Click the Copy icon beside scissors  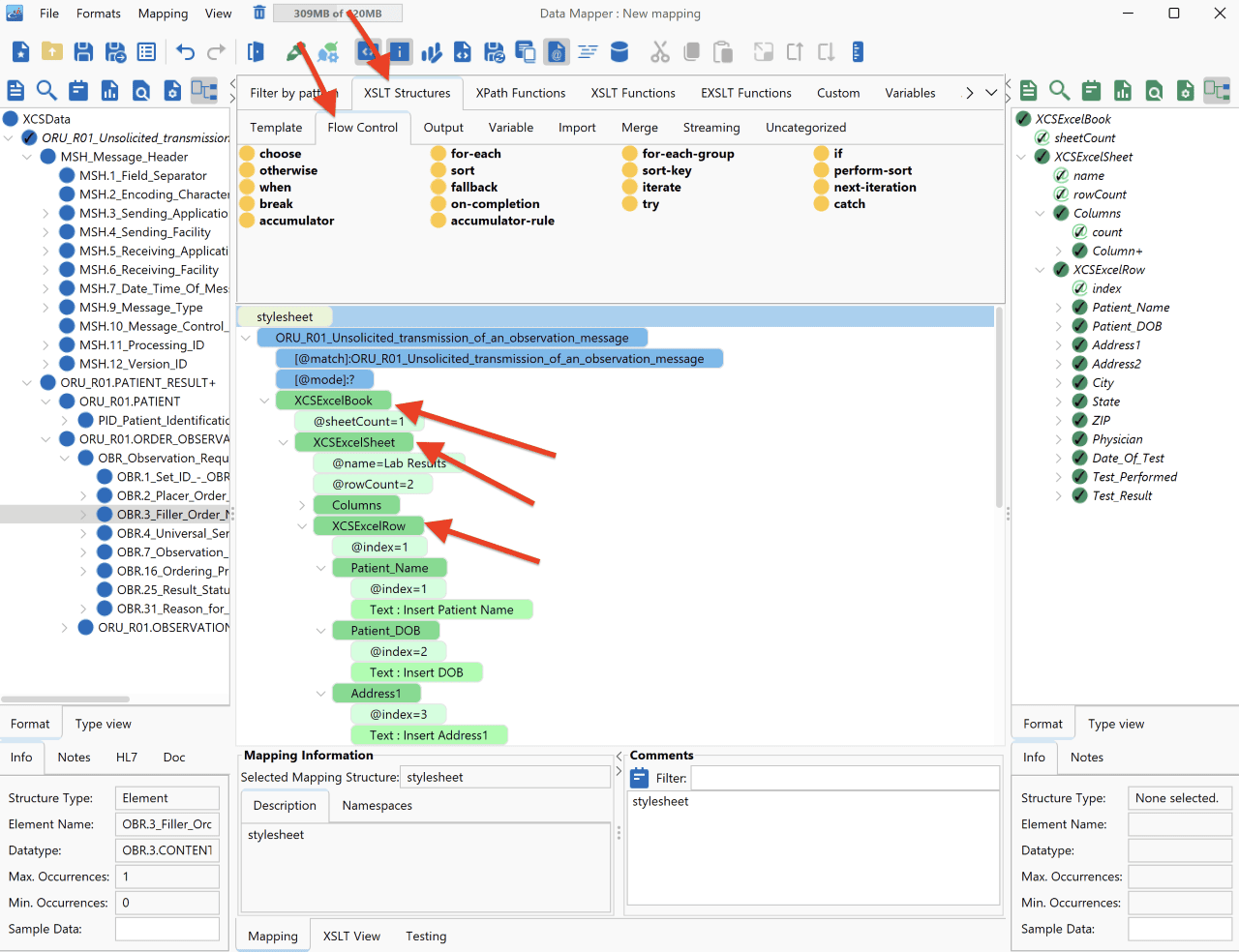pyautogui.click(x=691, y=52)
